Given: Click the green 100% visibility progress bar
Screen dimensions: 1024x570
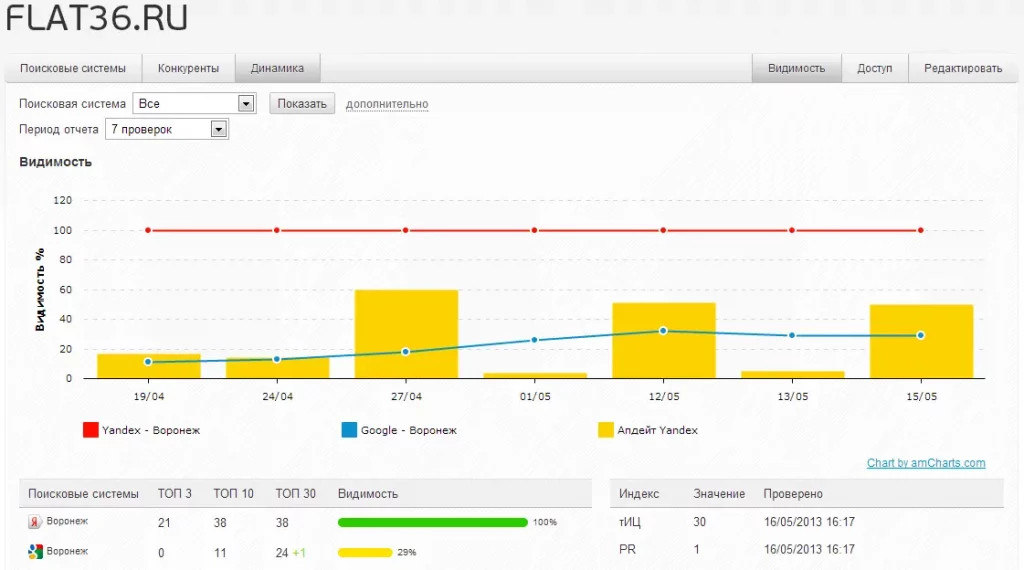Looking at the screenshot, I should (x=432, y=522).
